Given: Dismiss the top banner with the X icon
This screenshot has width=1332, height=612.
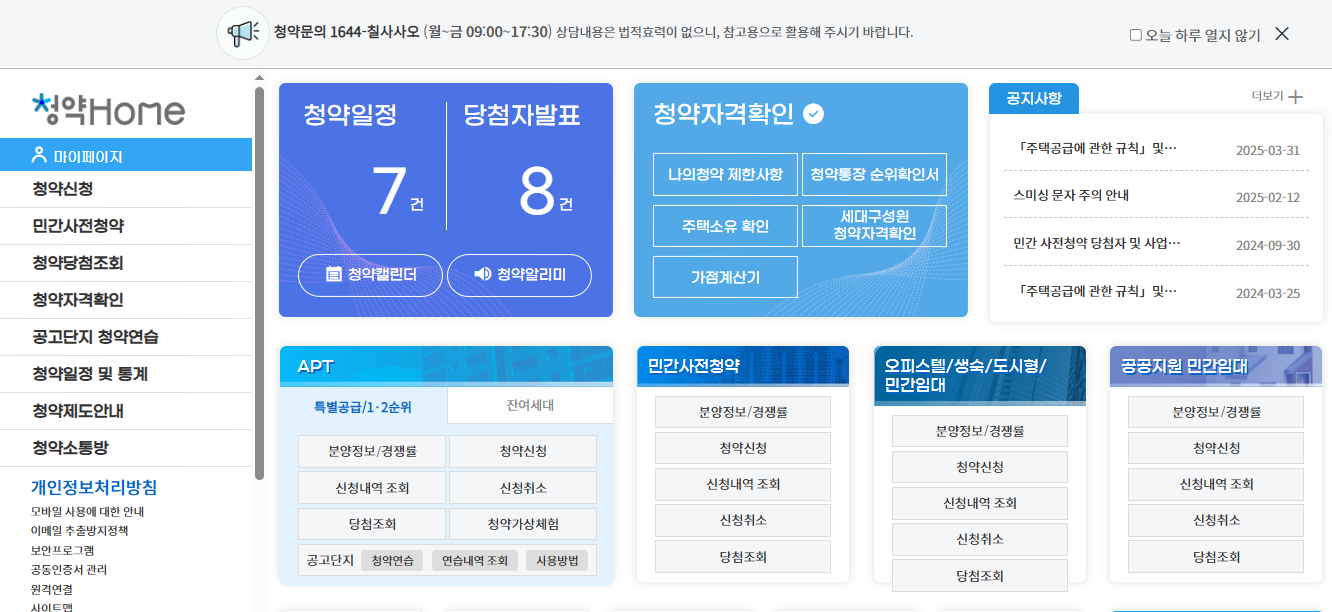Looking at the screenshot, I should click(x=1282, y=32).
